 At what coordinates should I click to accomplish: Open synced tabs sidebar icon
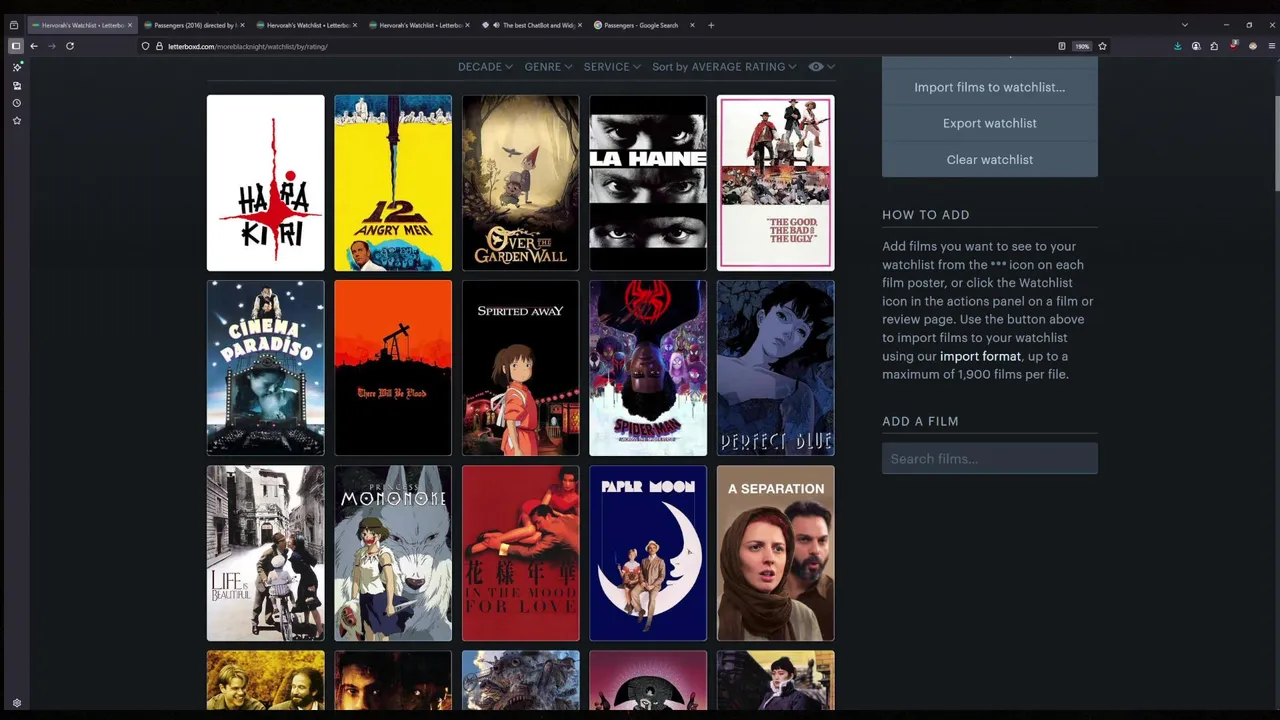(x=16, y=85)
